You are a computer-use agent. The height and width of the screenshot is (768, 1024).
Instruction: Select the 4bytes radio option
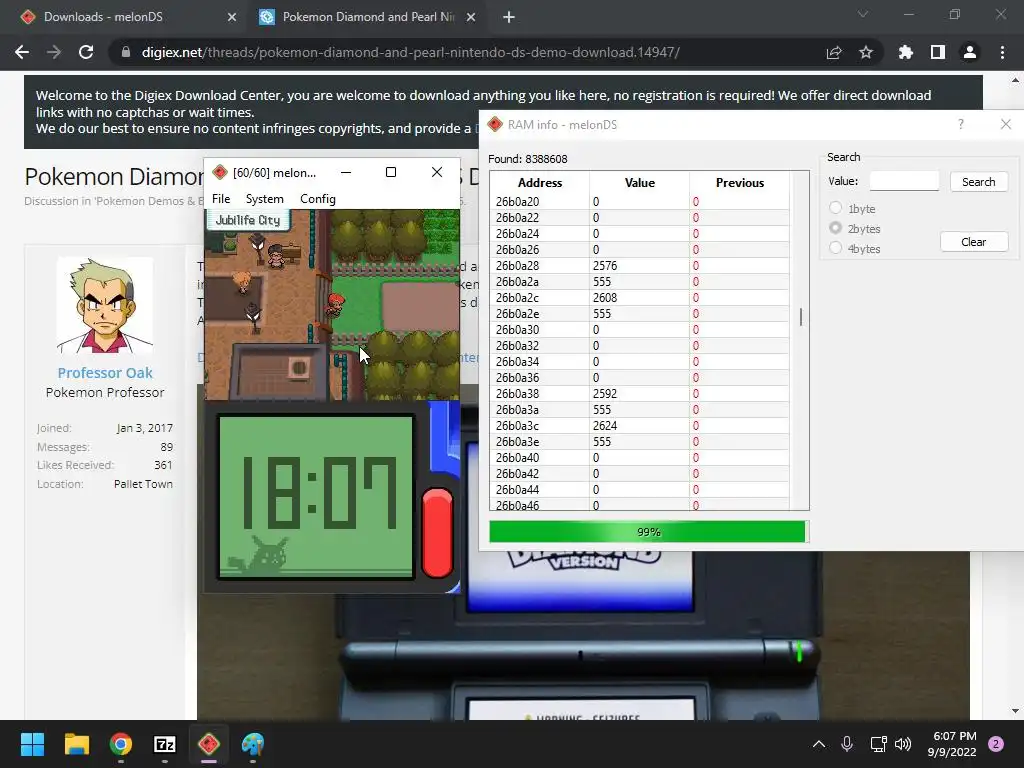pos(835,248)
